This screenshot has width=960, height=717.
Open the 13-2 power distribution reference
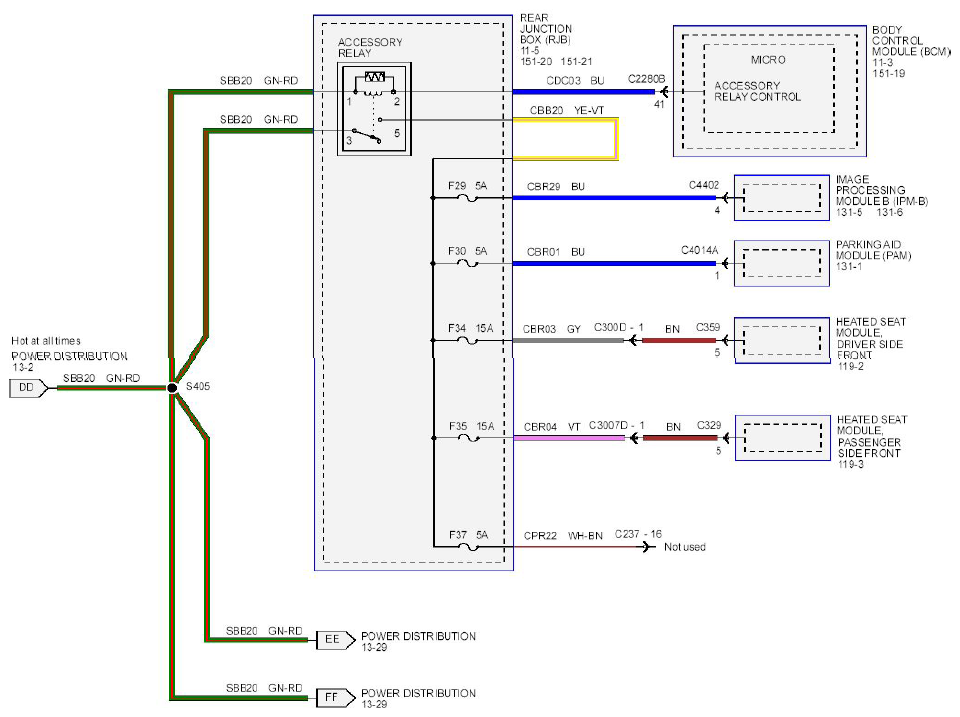click(x=23, y=367)
